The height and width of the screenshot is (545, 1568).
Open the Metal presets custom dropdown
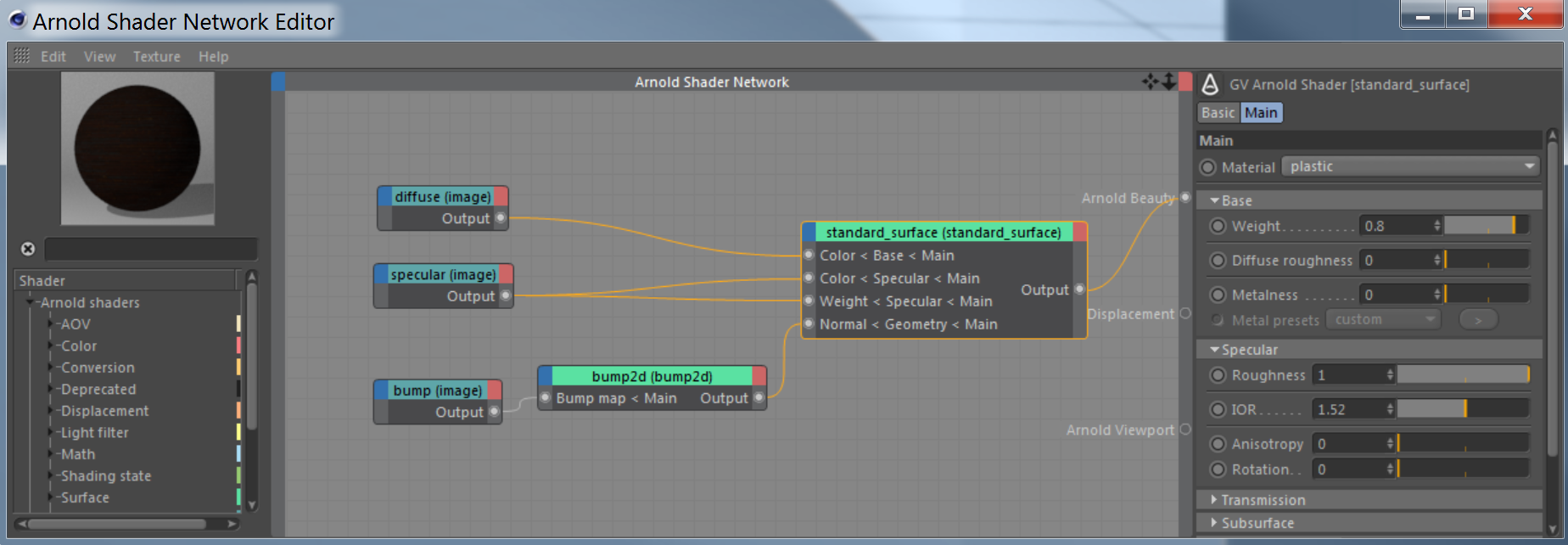[x=1384, y=319]
